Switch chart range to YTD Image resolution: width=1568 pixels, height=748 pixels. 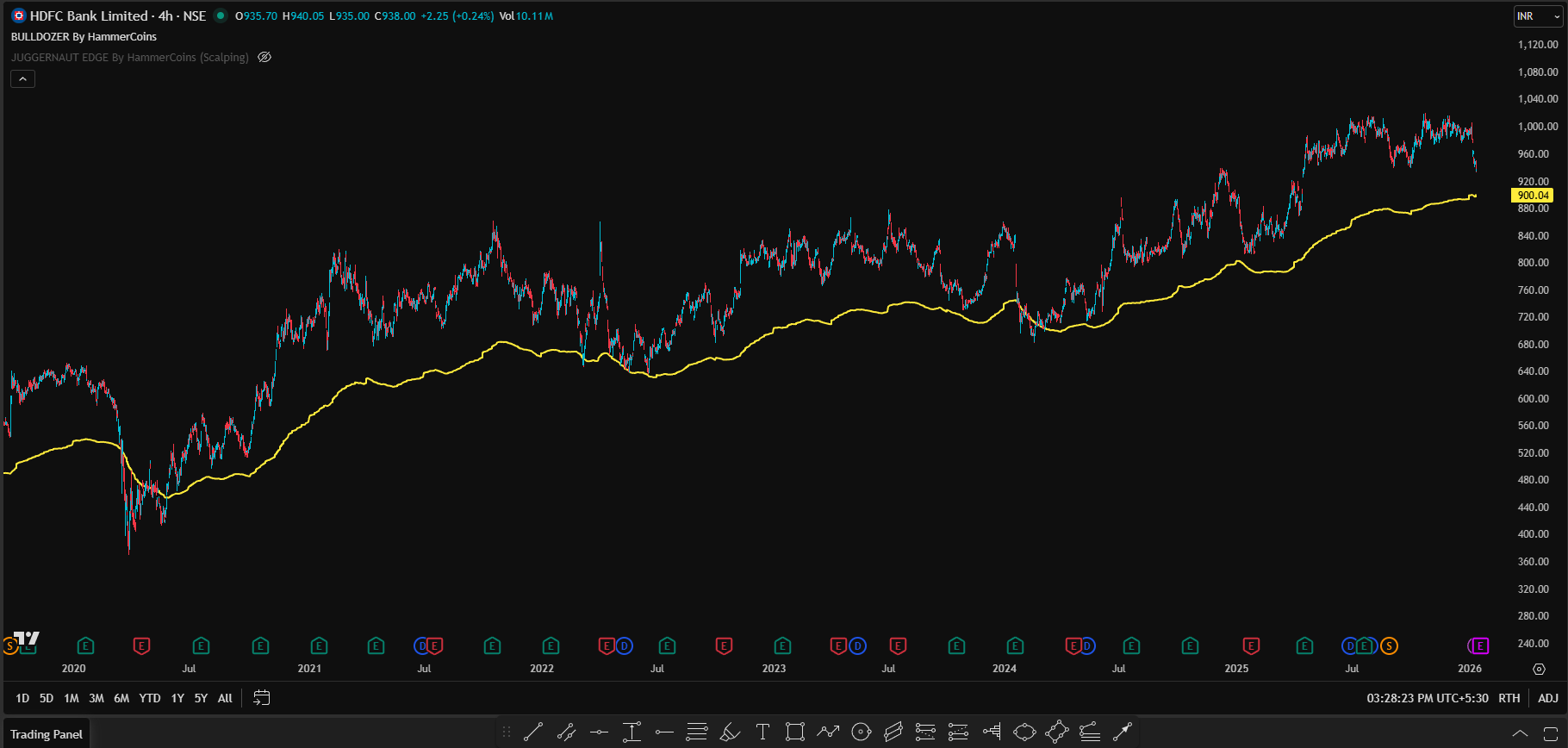[150, 698]
